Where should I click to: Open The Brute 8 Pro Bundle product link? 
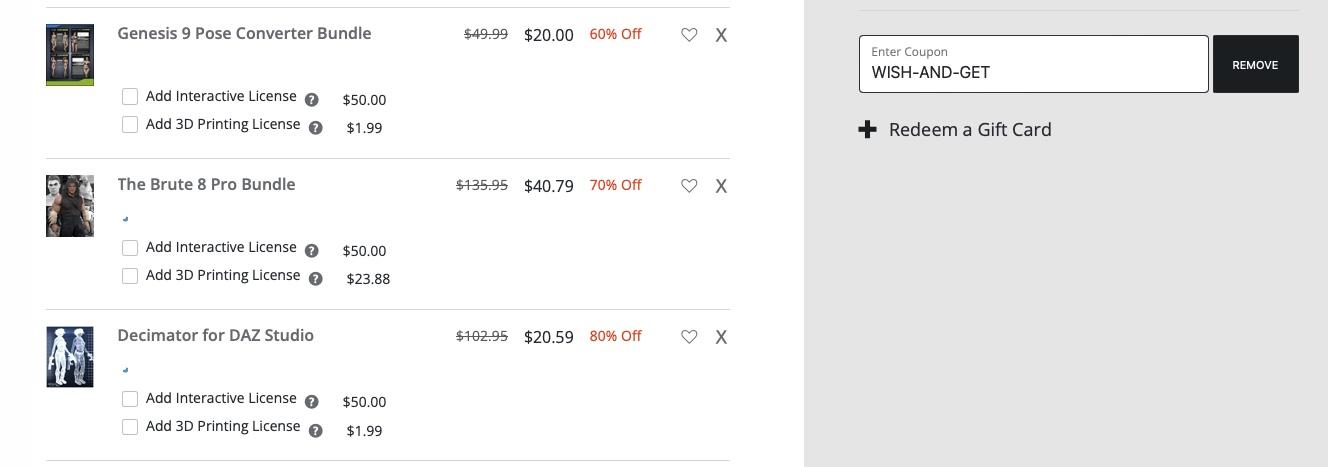pyautogui.click(x=206, y=185)
